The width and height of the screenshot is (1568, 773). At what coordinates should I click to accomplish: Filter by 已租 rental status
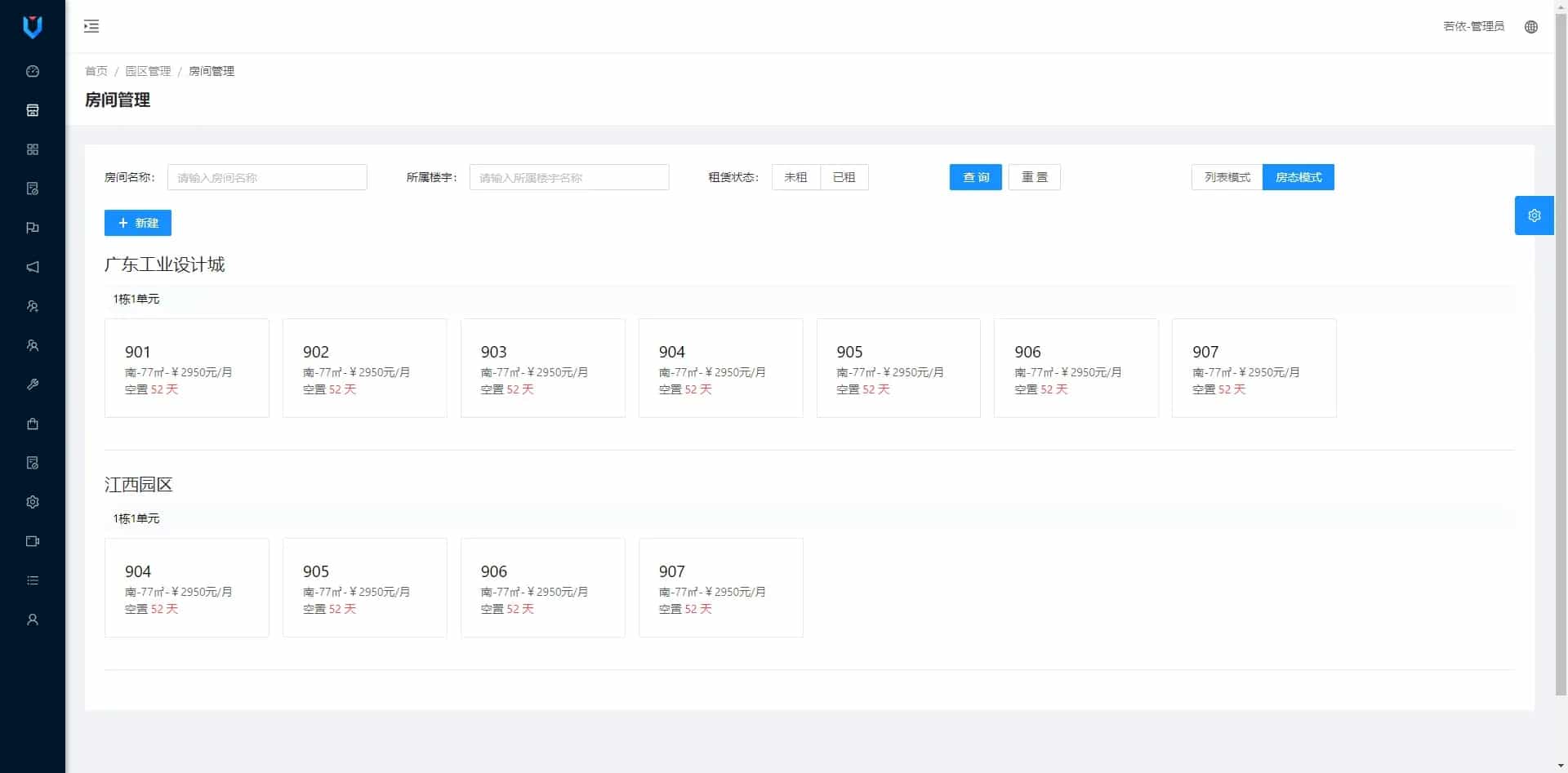click(x=844, y=177)
